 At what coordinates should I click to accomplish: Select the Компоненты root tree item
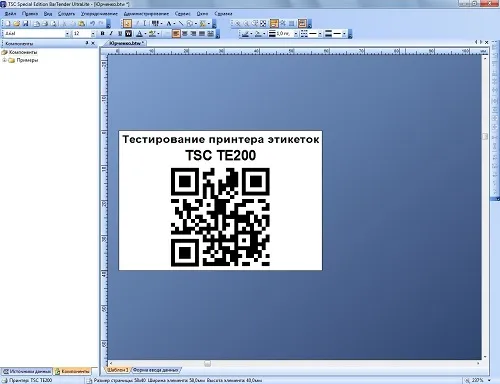pos(23,52)
